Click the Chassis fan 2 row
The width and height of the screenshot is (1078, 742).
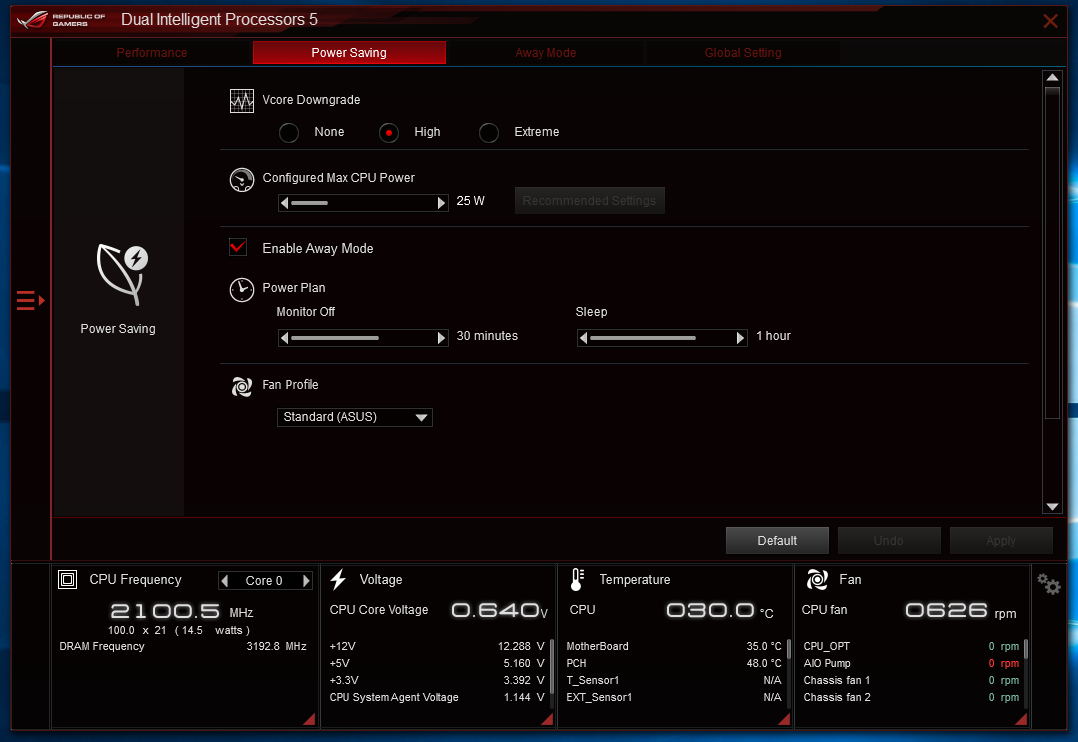click(x=911, y=697)
